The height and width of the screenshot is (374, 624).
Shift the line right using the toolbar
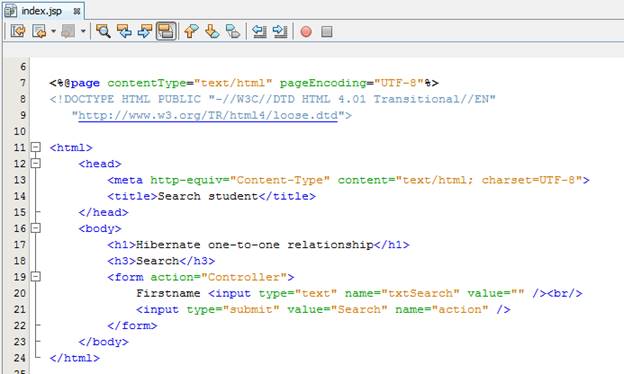pyautogui.click(x=280, y=31)
